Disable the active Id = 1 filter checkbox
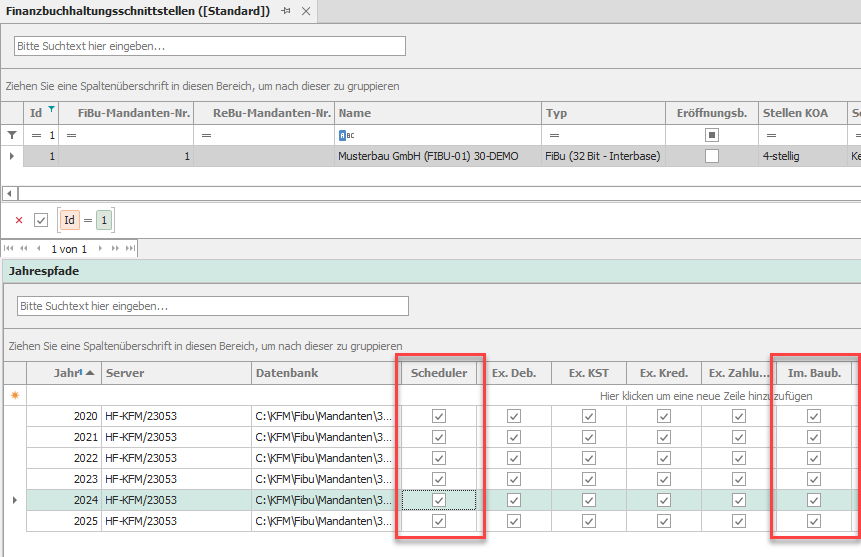 [x=41, y=220]
